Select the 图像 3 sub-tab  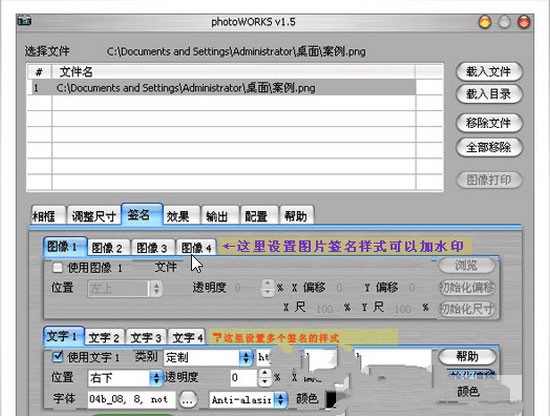click(153, 248)
